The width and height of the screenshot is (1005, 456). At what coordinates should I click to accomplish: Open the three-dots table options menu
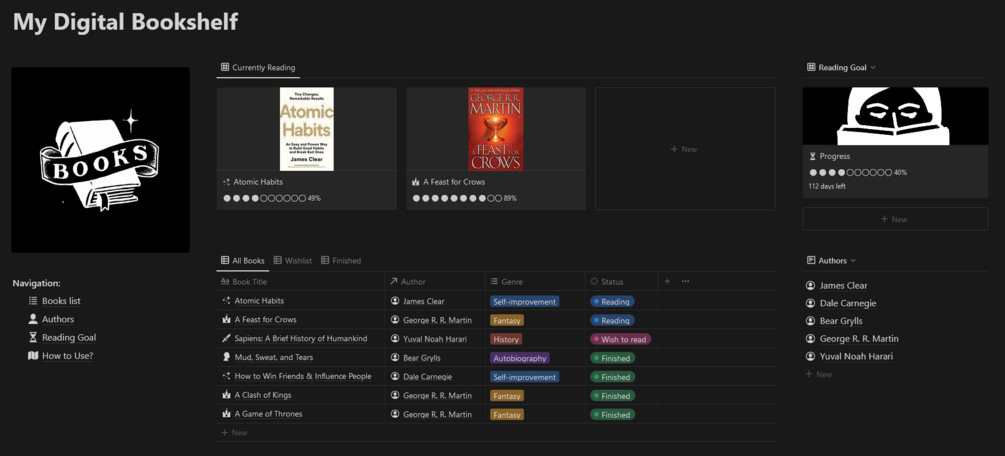pyautogui.click(x=686, y=282)
